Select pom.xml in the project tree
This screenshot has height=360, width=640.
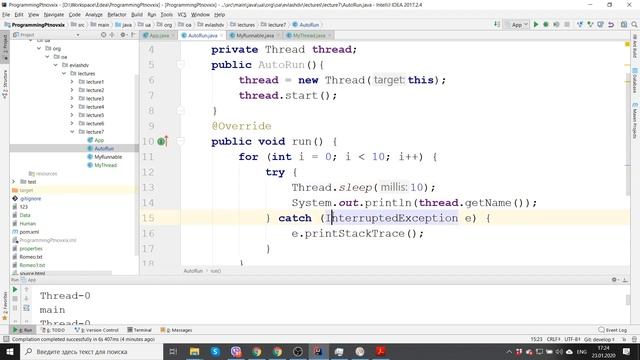coord(29,232)
